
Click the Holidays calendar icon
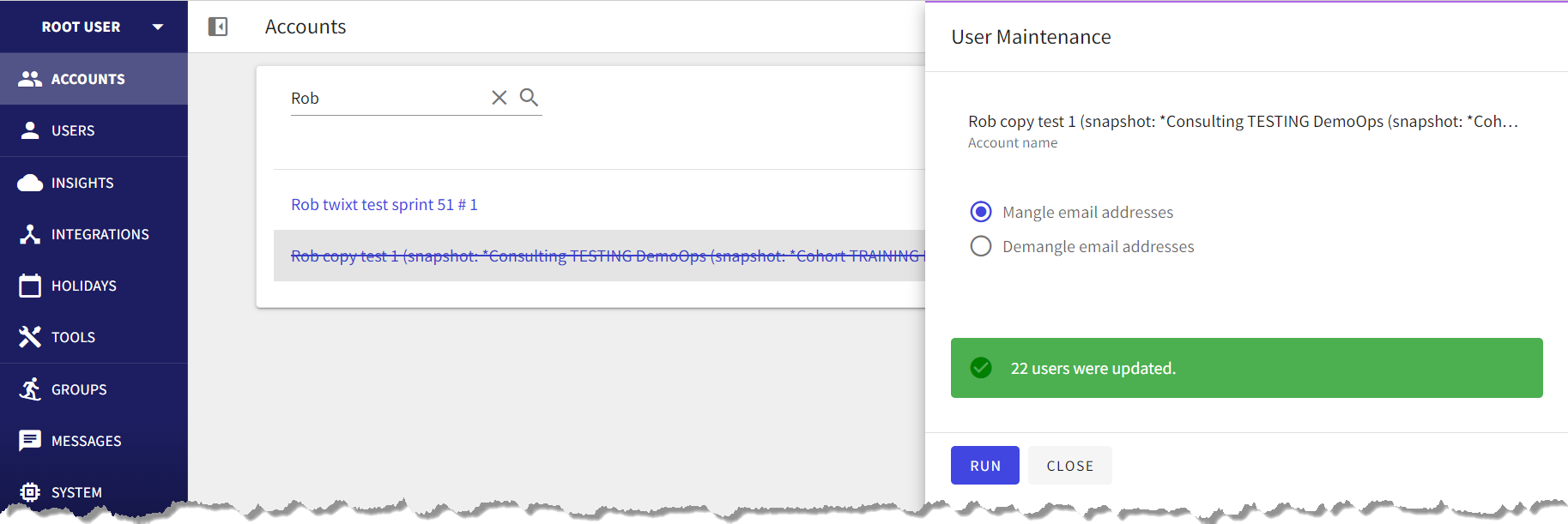[30, 286]
